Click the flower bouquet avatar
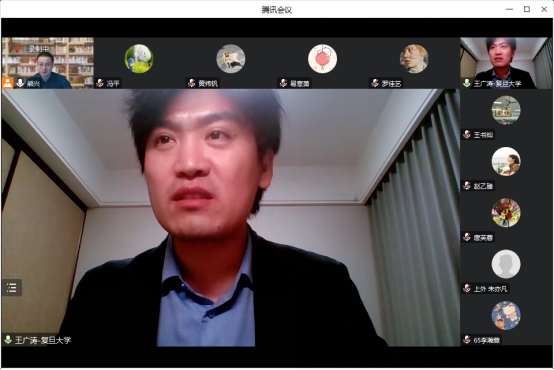This screenshot has width=554, height=370. (506, 212)
